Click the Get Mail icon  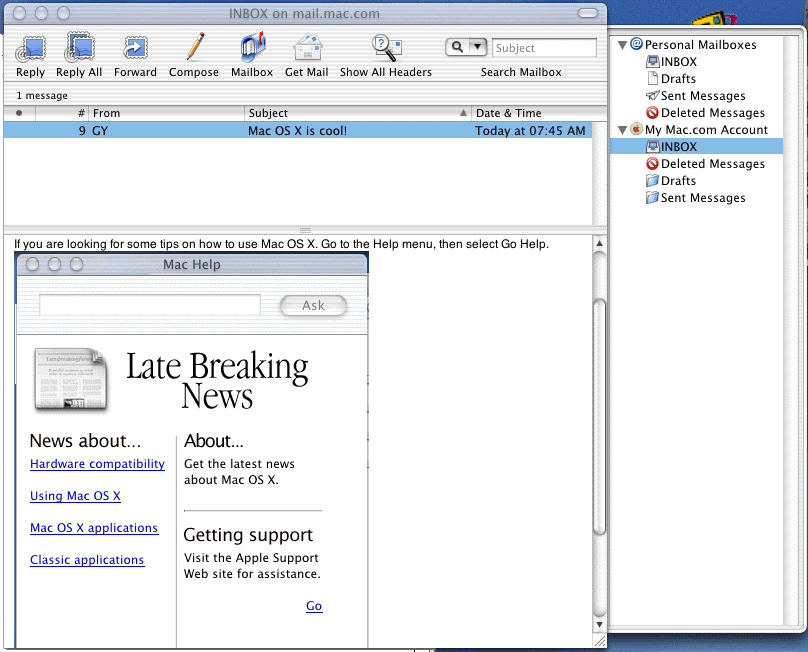[x=308, y=47]
